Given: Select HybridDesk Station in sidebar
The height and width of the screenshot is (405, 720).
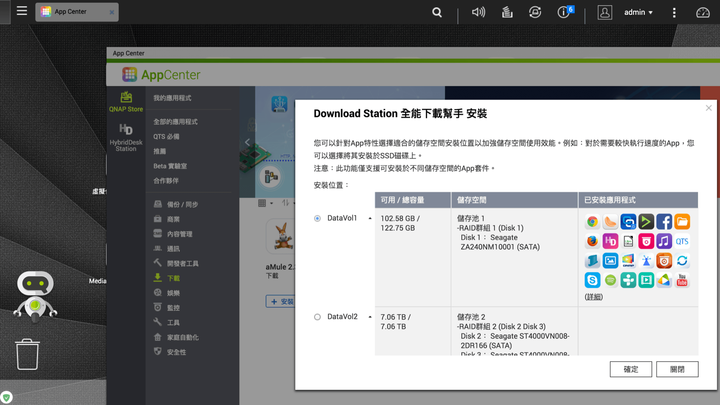Looking at the screenshot, I should [x=126, y=137].
